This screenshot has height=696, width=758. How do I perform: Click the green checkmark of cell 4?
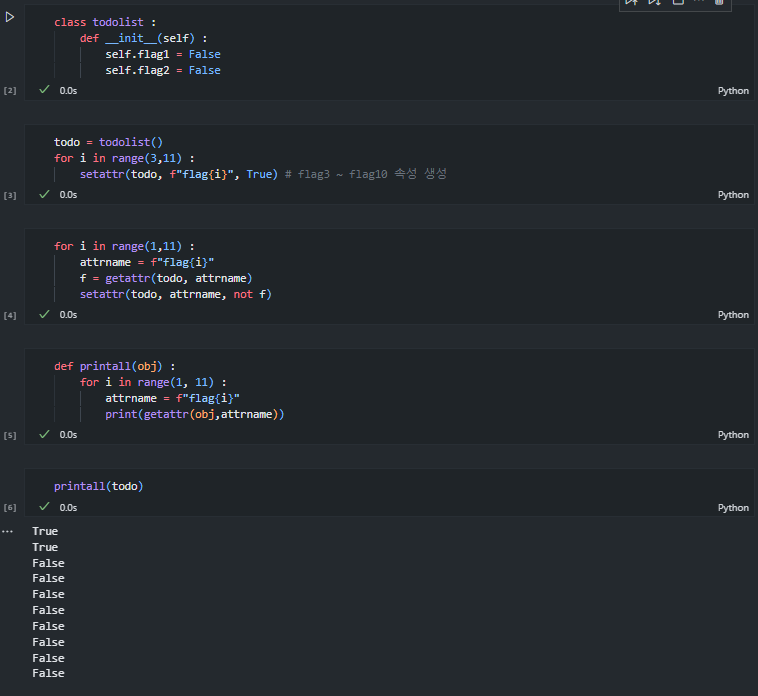point(44,314)
